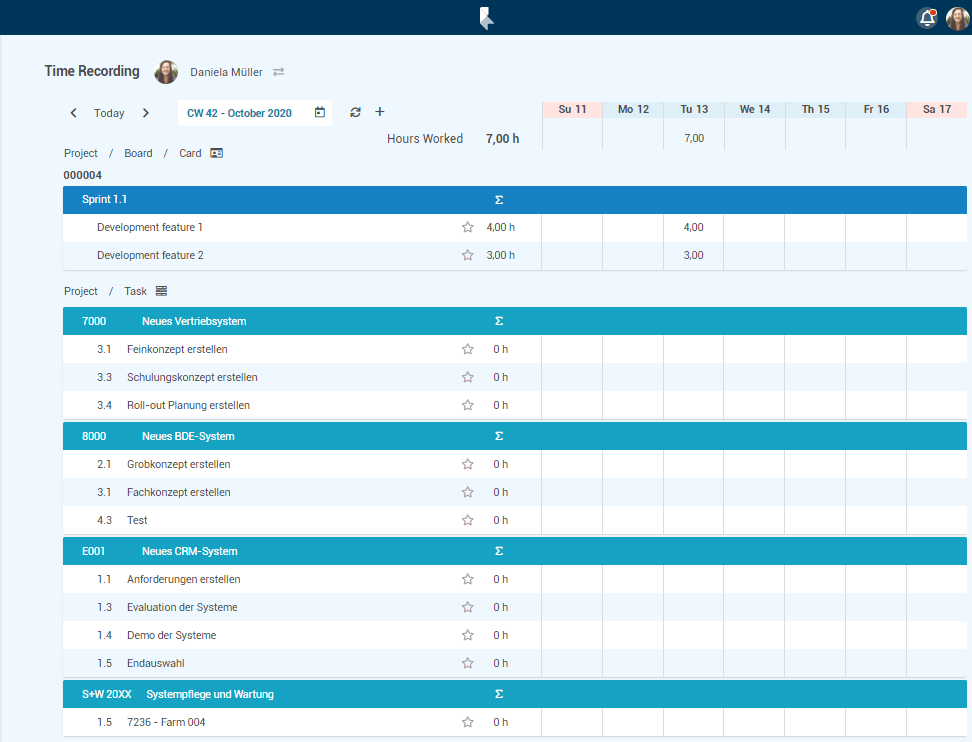972x742 pixels.
Task: Click the sigma icon in Neues BDE-System row
Action: coord(499,436)
